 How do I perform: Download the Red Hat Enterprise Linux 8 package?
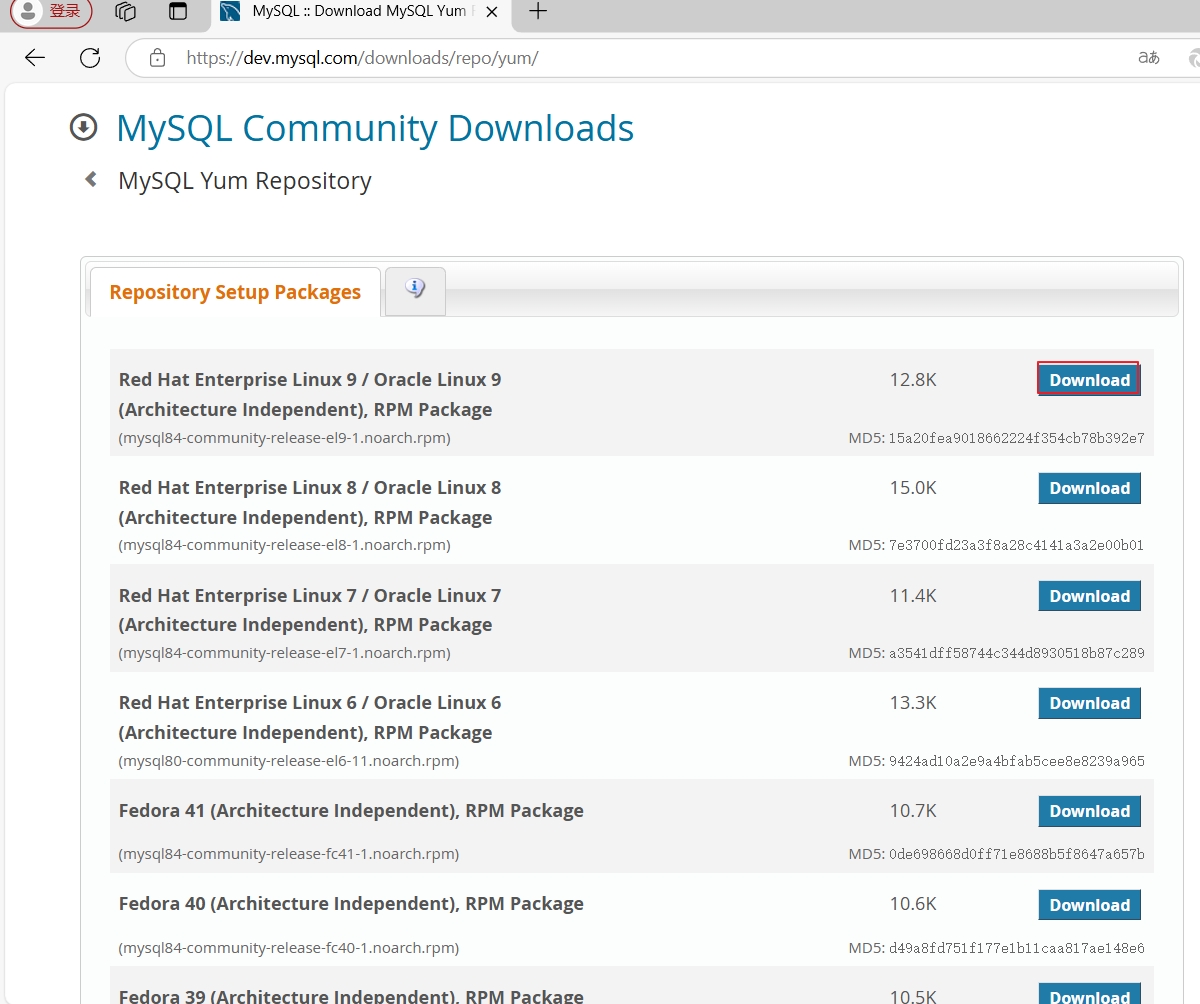click(x=1089, y=488)
